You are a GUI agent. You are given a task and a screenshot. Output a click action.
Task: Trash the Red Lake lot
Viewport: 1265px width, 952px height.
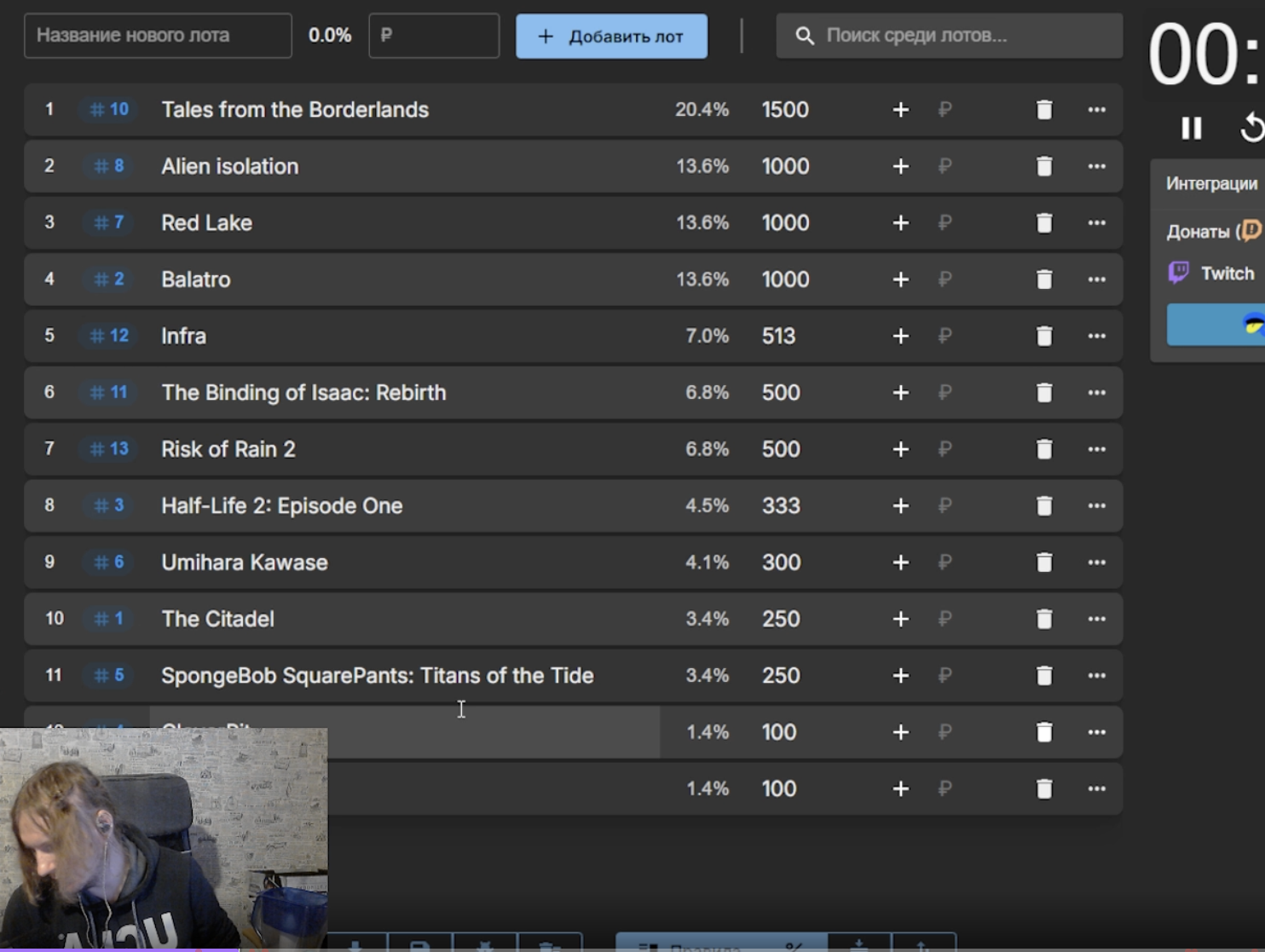[1044, 223]
